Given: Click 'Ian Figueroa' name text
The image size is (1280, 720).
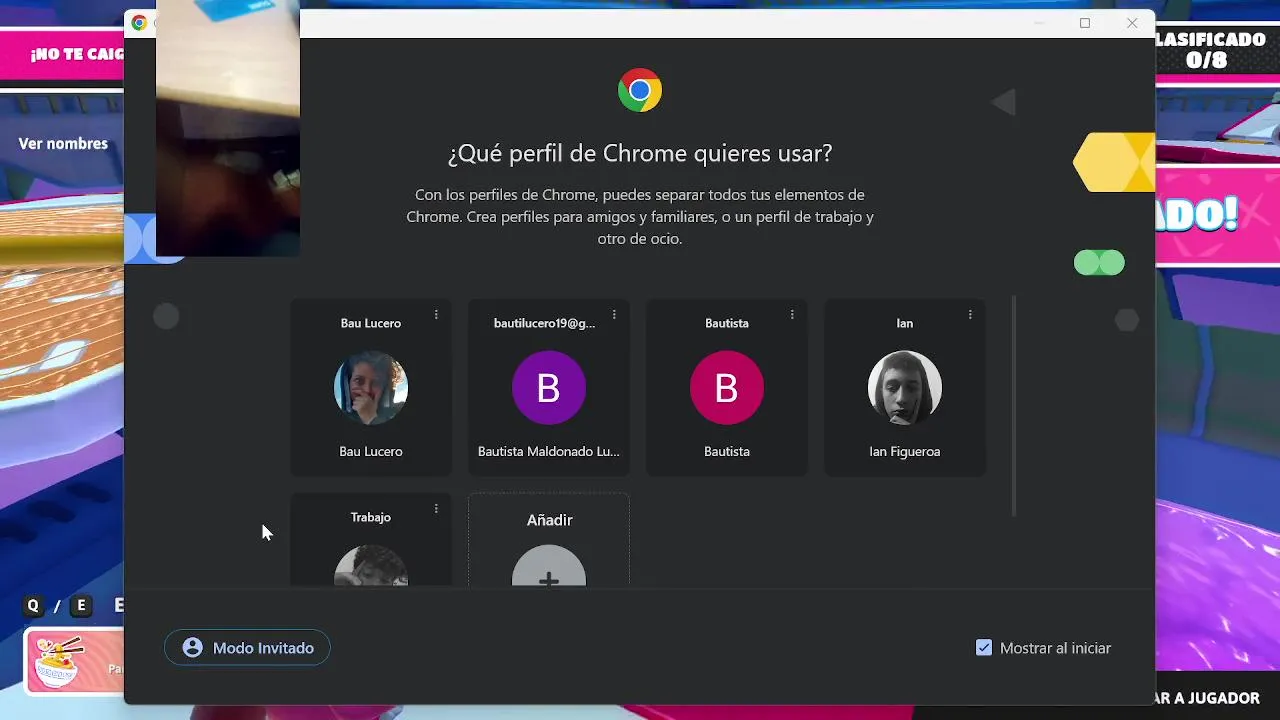Looking at the screenshot, I should 905,452.
